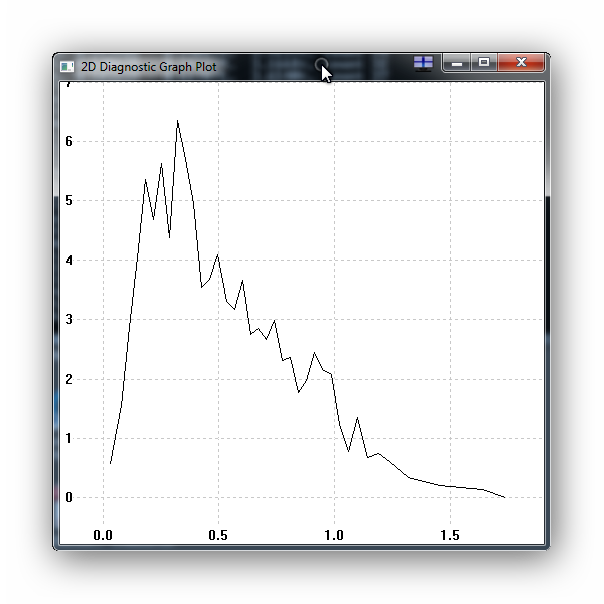The width and height of the screenshot is (604, 604).
Task: Click the y-axis label 2
Action: coord(69,379)
